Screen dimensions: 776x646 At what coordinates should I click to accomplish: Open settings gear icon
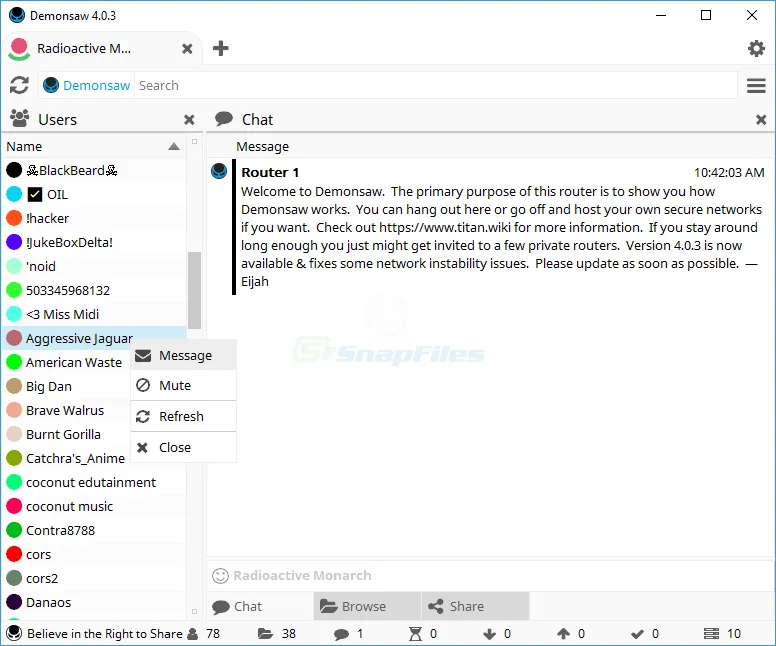click(x=756, y=49)
